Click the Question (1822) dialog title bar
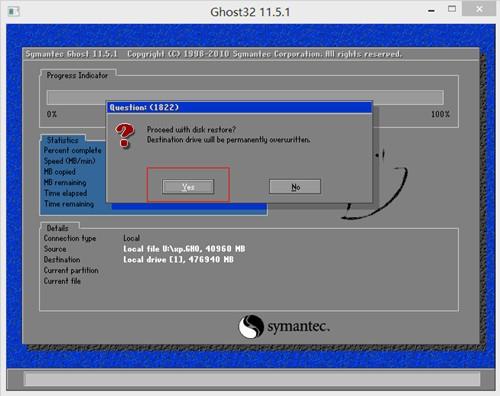 (239, 107)
